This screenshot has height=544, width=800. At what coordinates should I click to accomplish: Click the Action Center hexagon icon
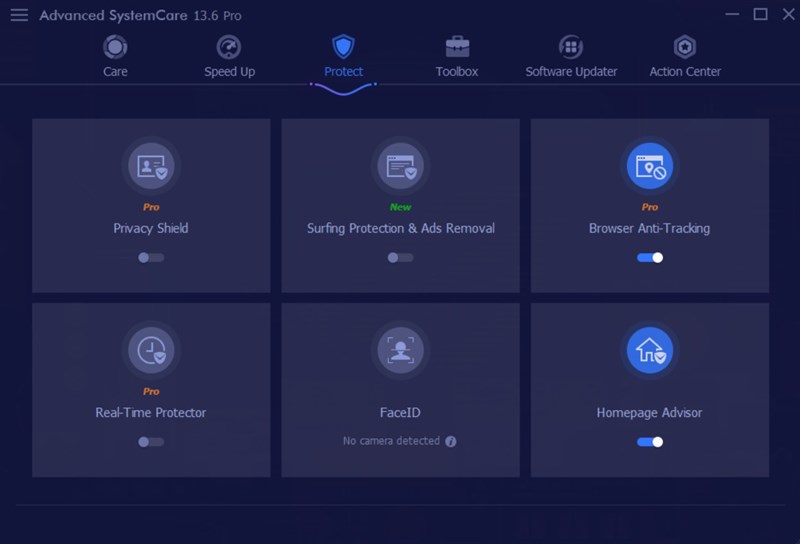(685, 47)
